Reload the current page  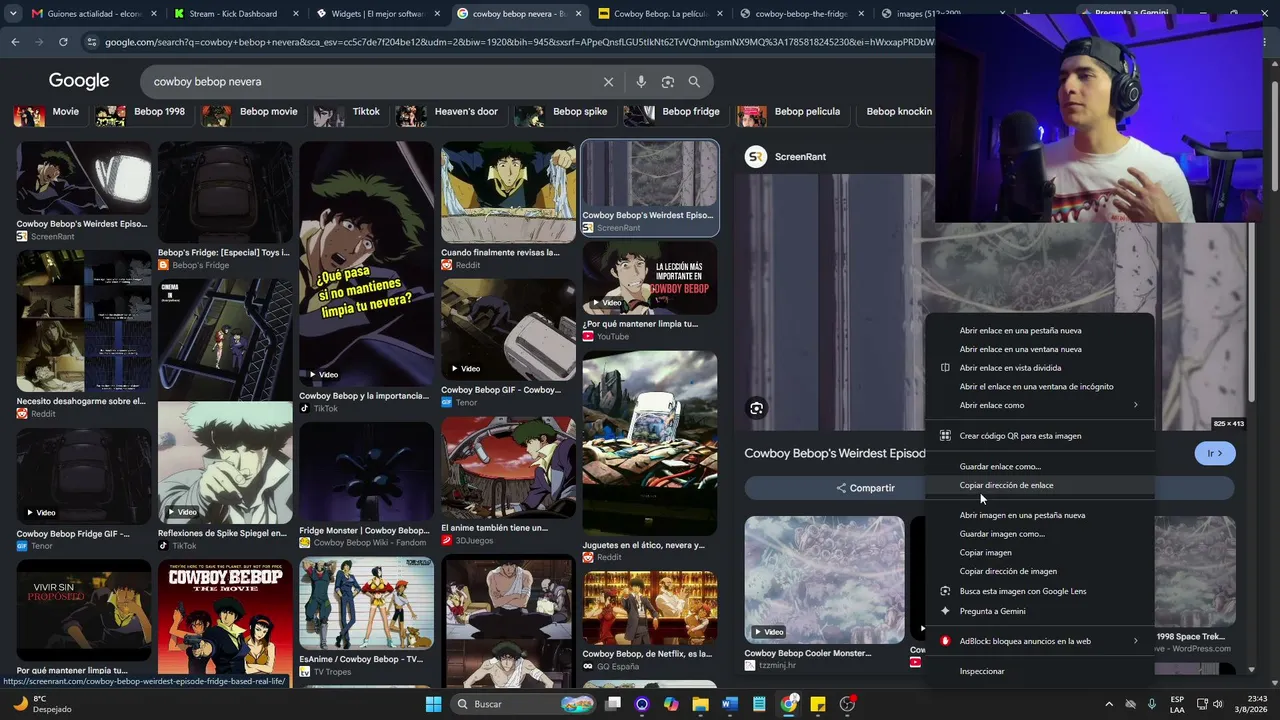click(63, 42)
